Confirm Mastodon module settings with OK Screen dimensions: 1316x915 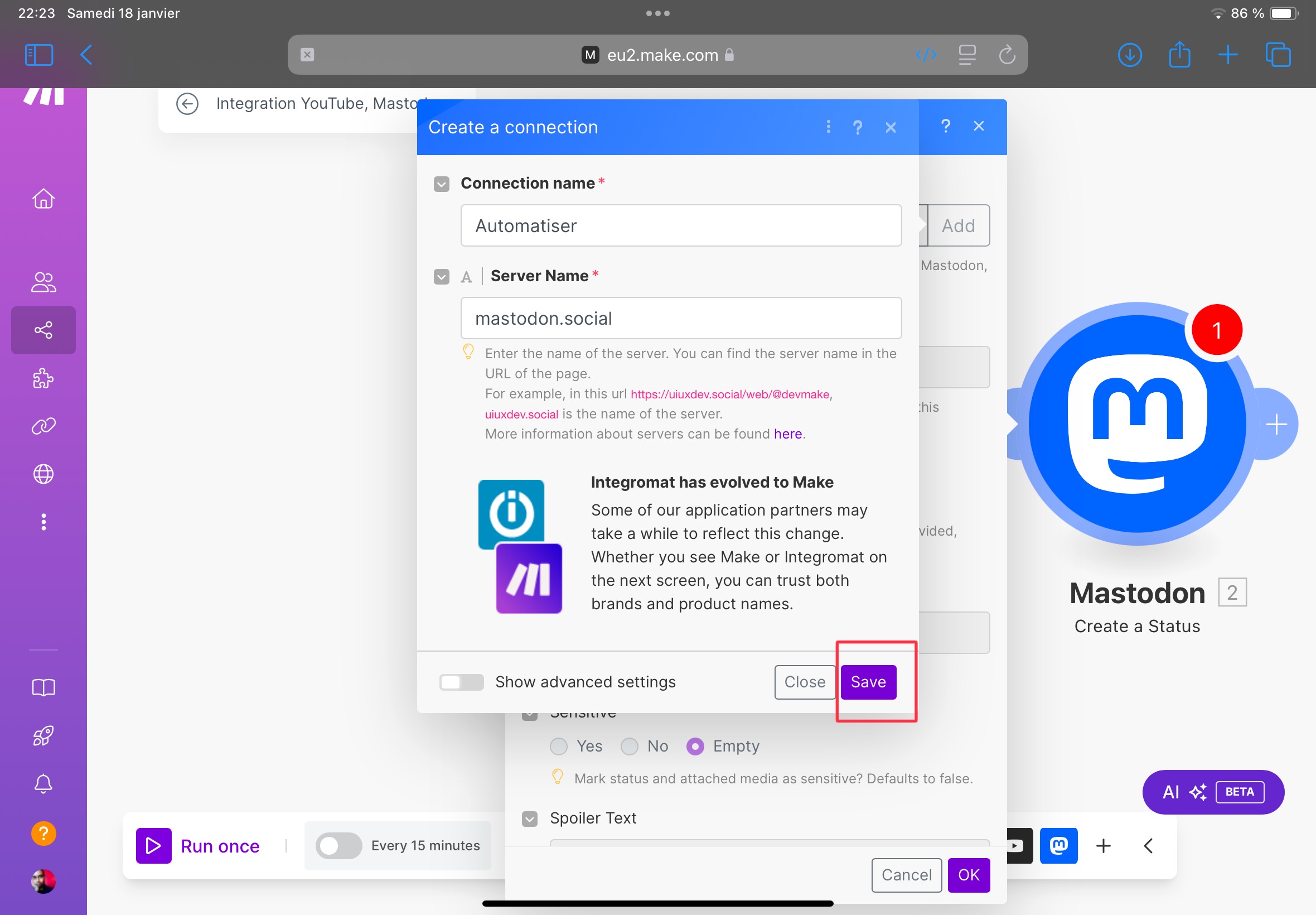968,875
